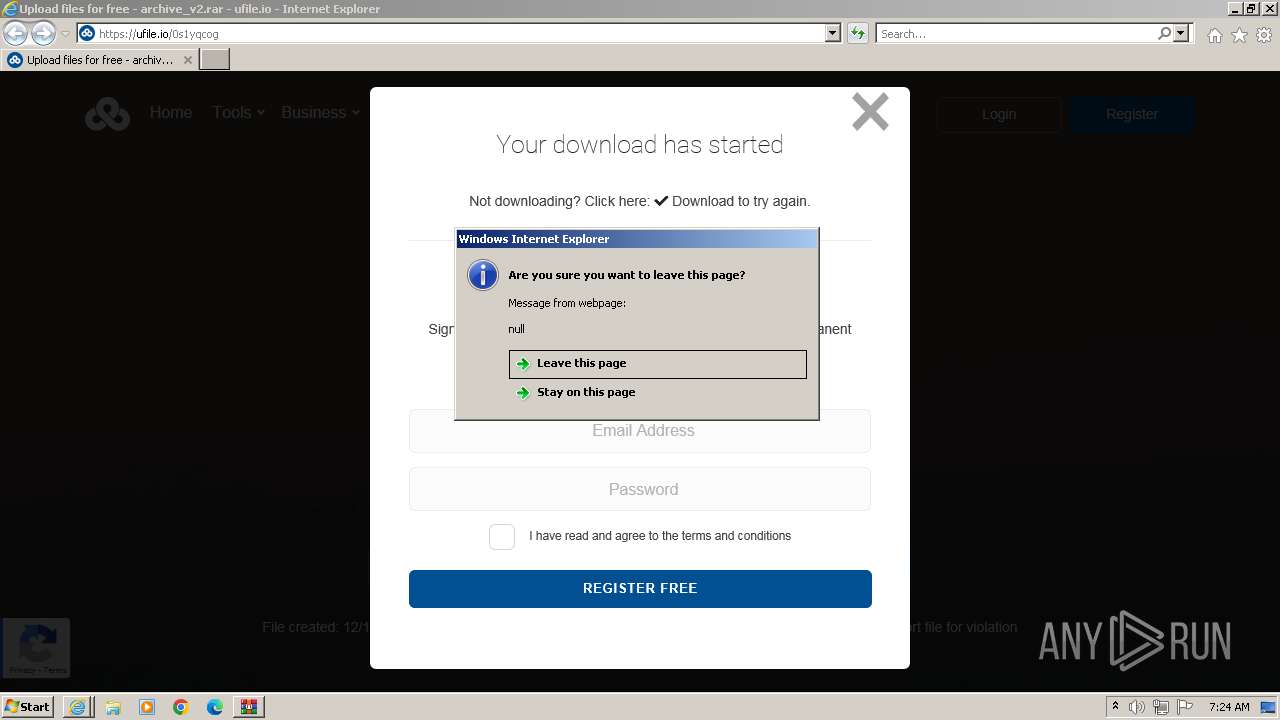The height and width of the screenshot is (720, 1280).
Task: Open the Home menu link
Action: tap(171, 113)
